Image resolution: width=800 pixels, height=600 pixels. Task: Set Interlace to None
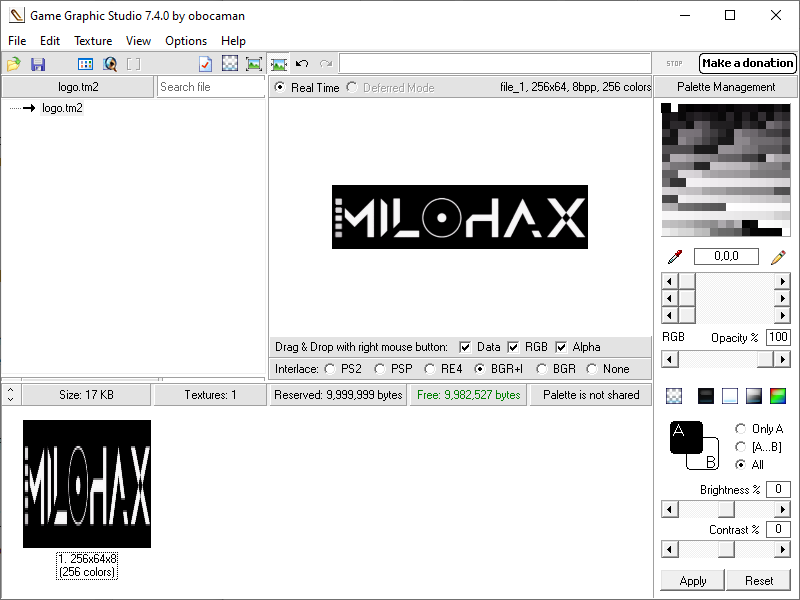tap(592, 369)
